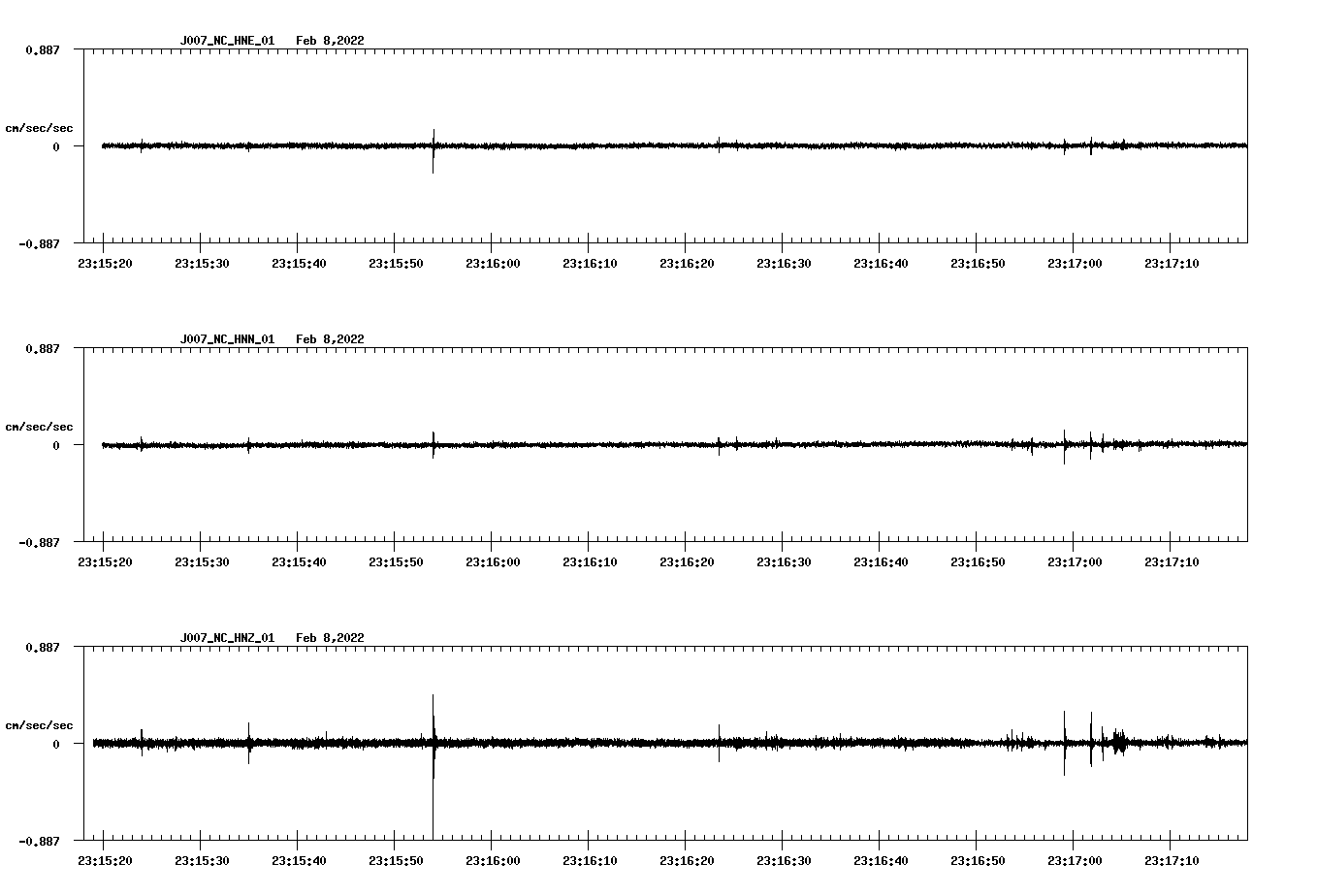The width and height of the screenshot is (1317, 896).
Task: Click 23:17:10 time label under HNE plot
Action: 1172,264
